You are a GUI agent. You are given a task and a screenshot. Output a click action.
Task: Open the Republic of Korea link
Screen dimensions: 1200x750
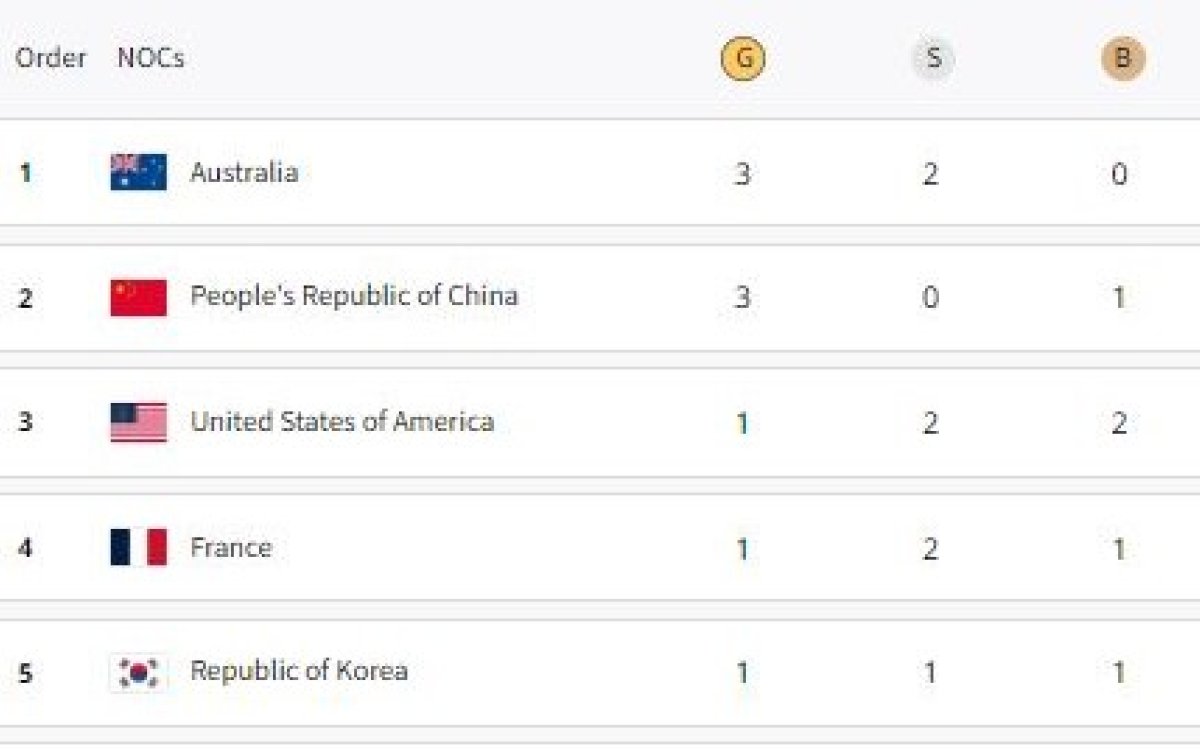[299, 670]
